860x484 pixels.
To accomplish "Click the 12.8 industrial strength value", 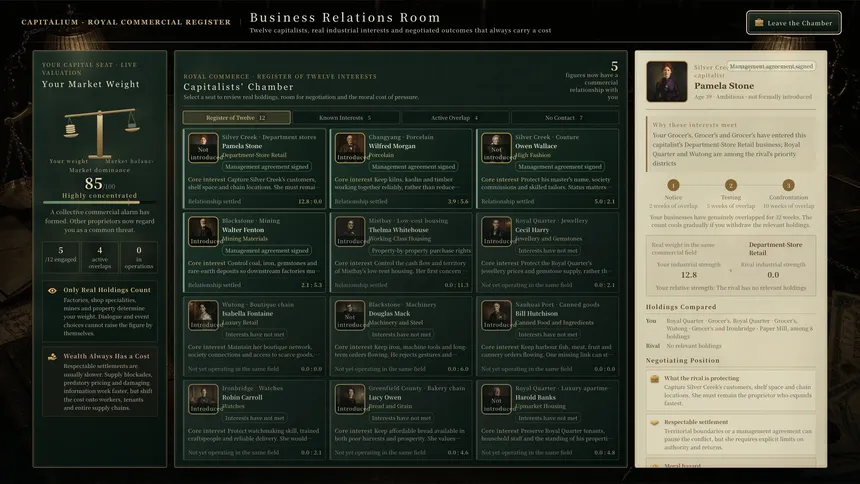I will pos(688,275).
